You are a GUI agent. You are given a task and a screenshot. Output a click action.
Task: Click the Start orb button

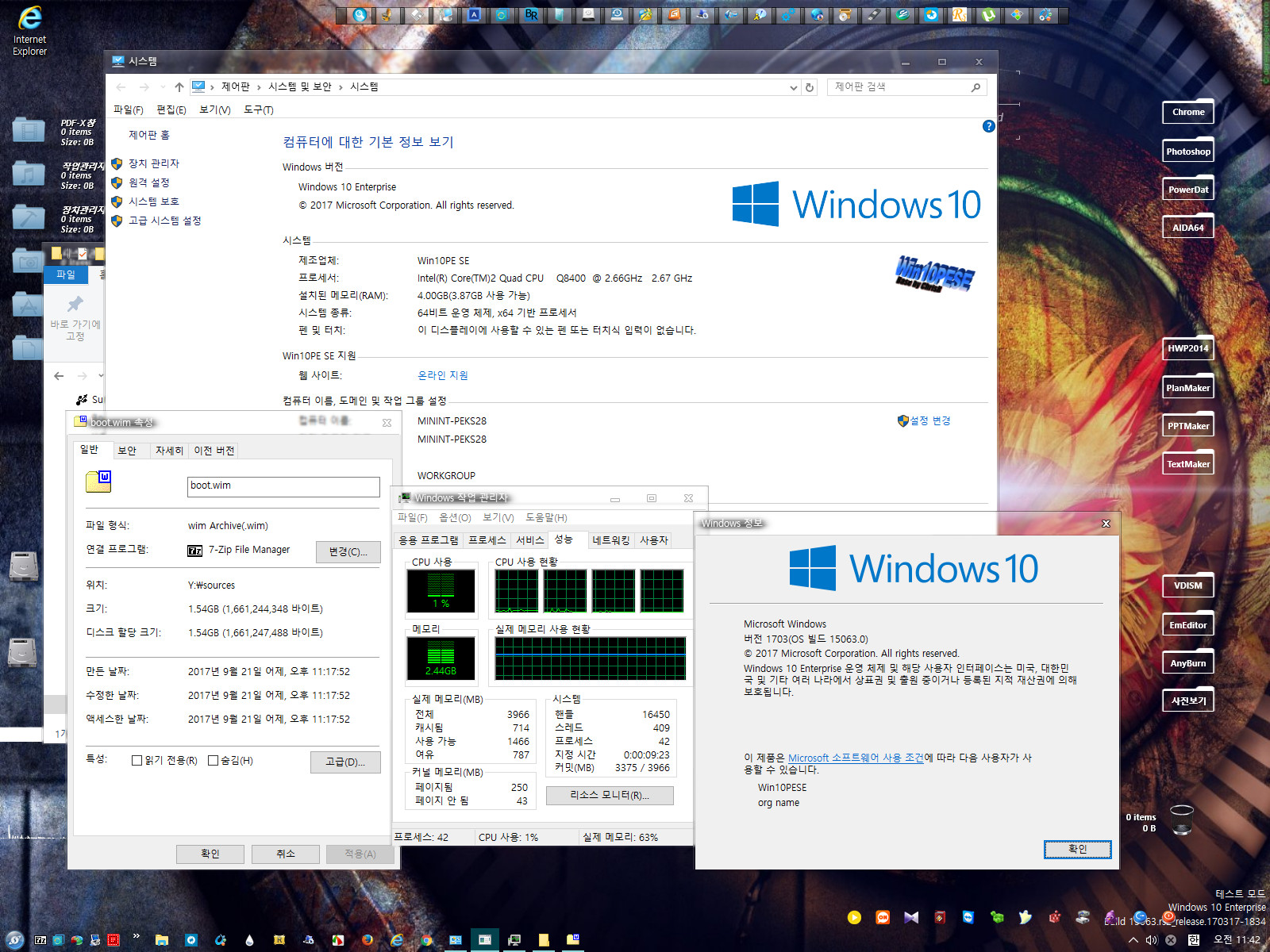(14, 940)
